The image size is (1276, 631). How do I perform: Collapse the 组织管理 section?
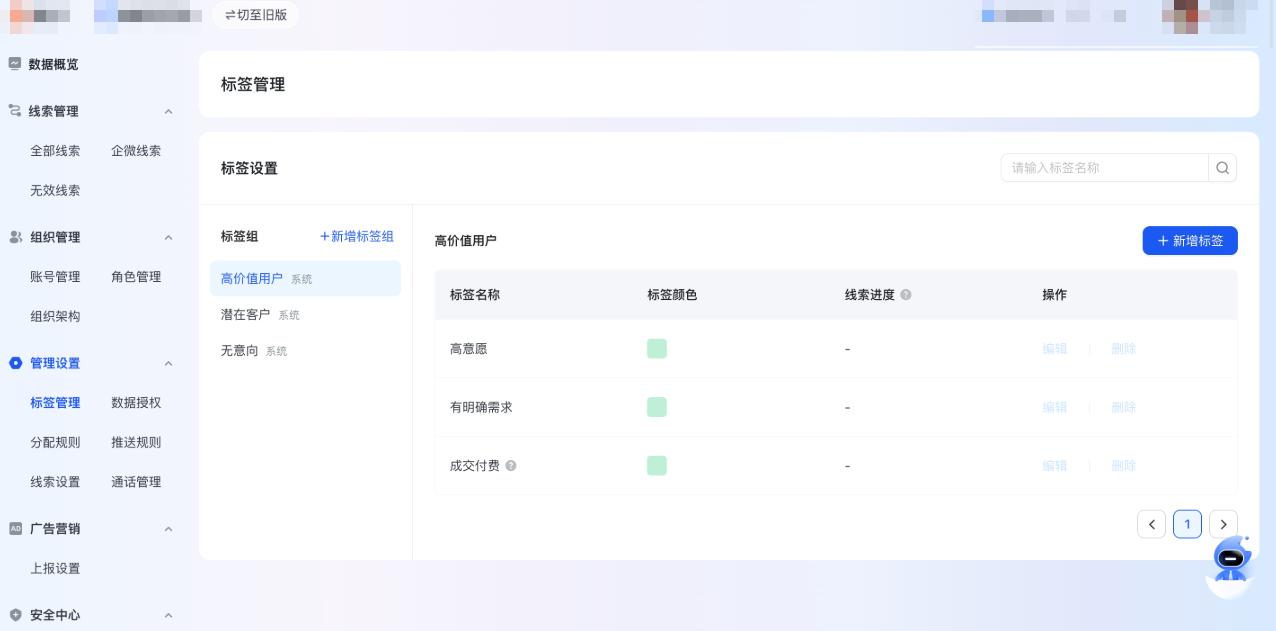tap(168, 237)
